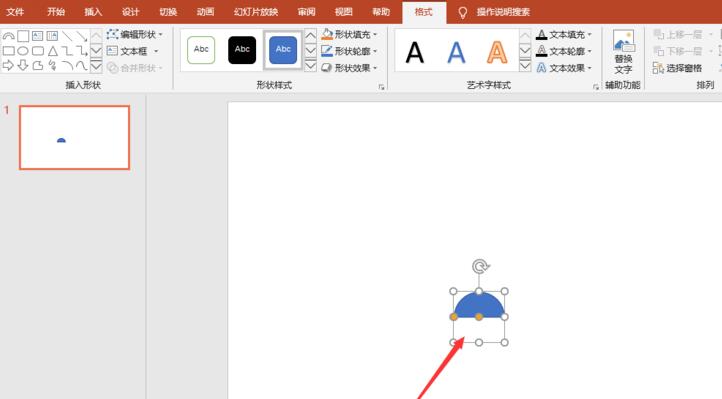Apply the black A WordArt style

tap(414, 52)
